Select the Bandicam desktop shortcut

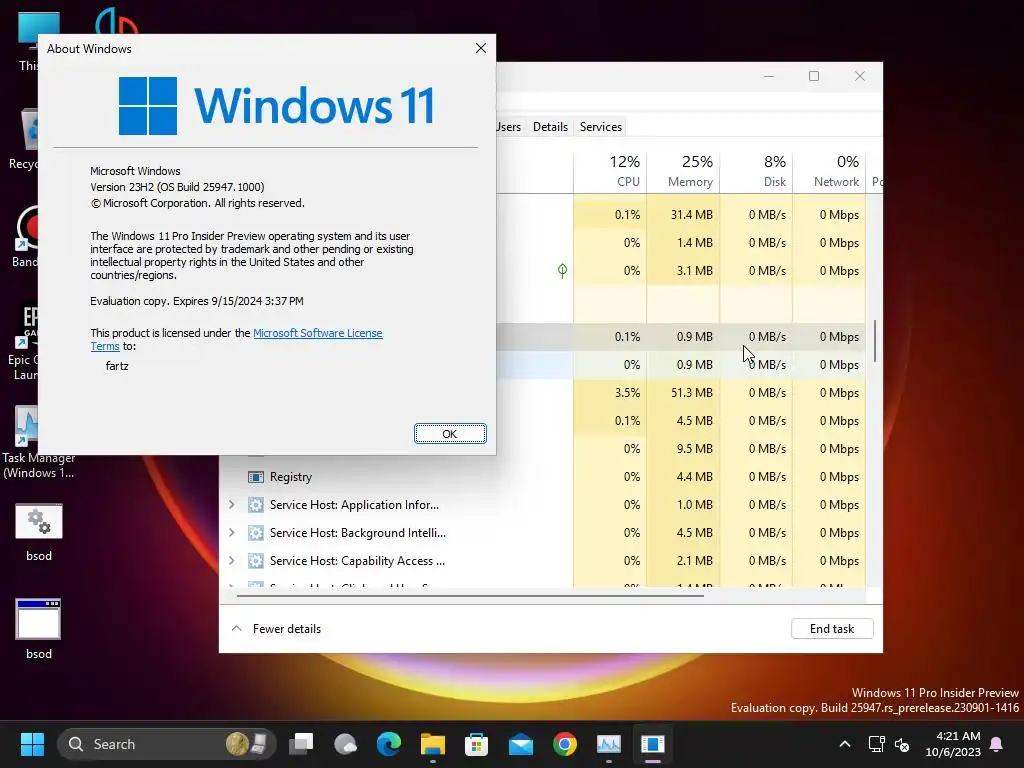[26, 237]
